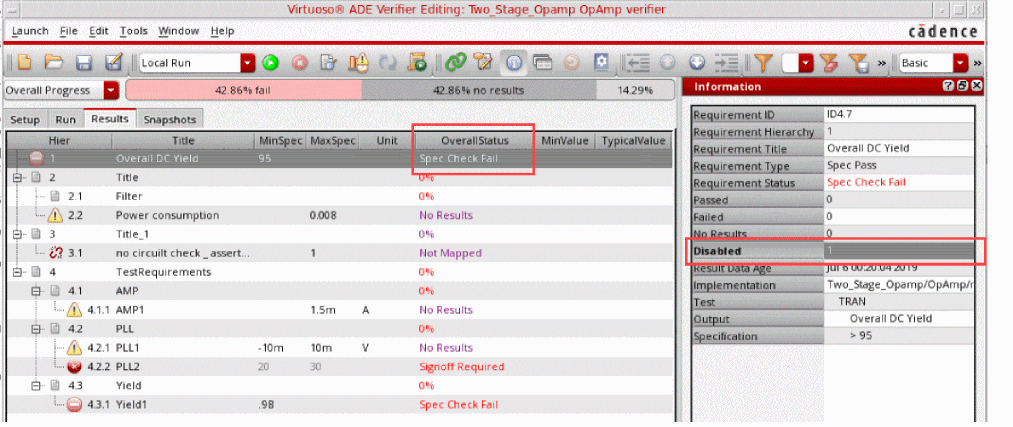Click the blue reload arrows icon
Image resolution: width=1013 pixels, height=427 pixels.
[388, 63]
